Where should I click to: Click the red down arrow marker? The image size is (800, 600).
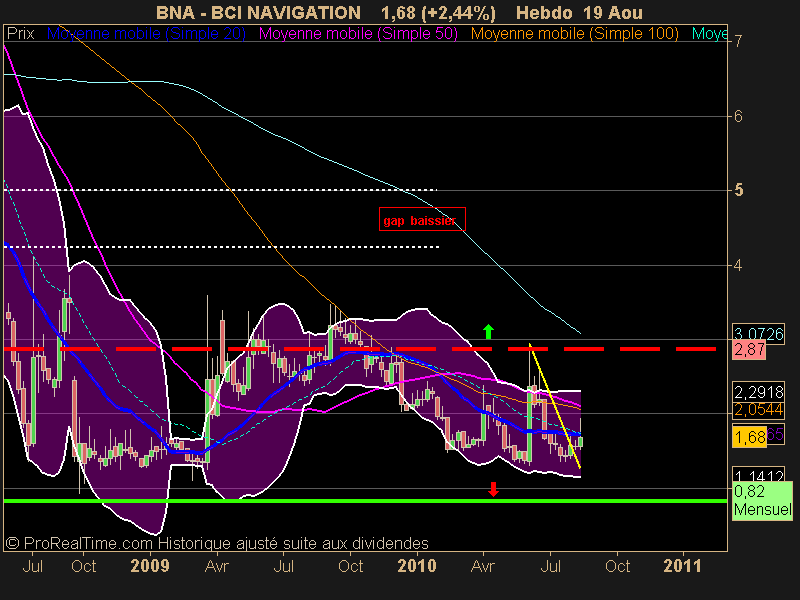tap(493, 489)
